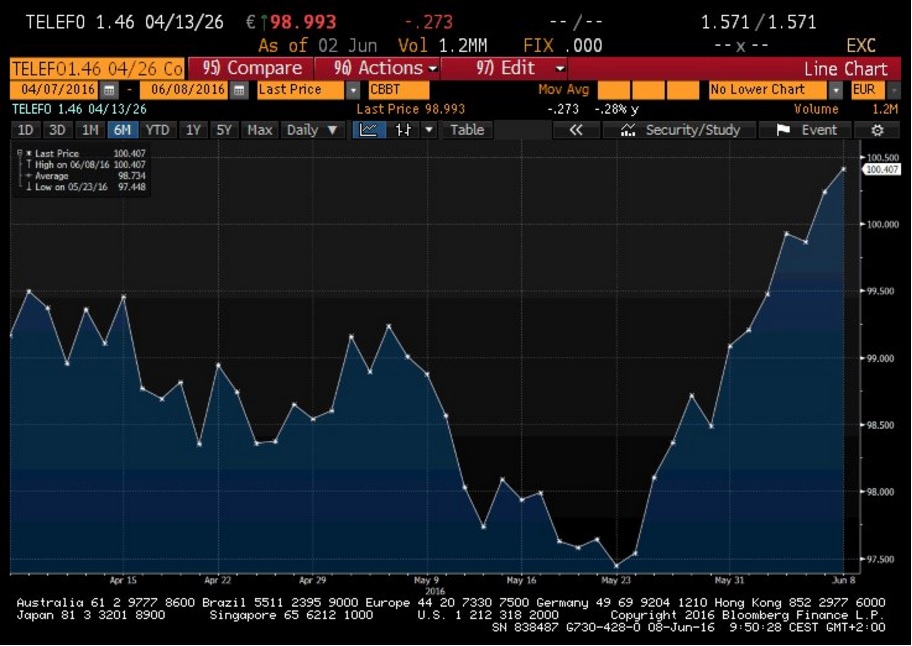912x646 pixels.
Task: Click the Event flag icon
Action: point(783,130)
